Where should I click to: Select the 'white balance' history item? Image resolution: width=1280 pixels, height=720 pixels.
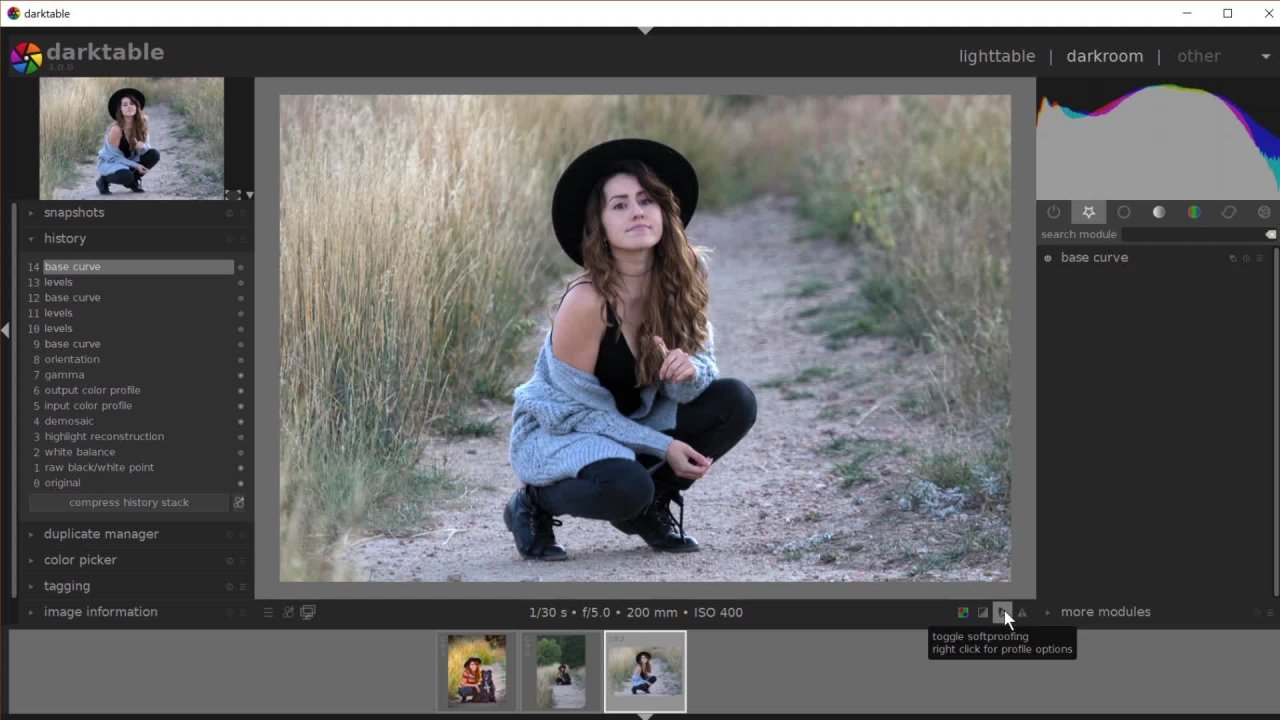(x=80, y=452)
